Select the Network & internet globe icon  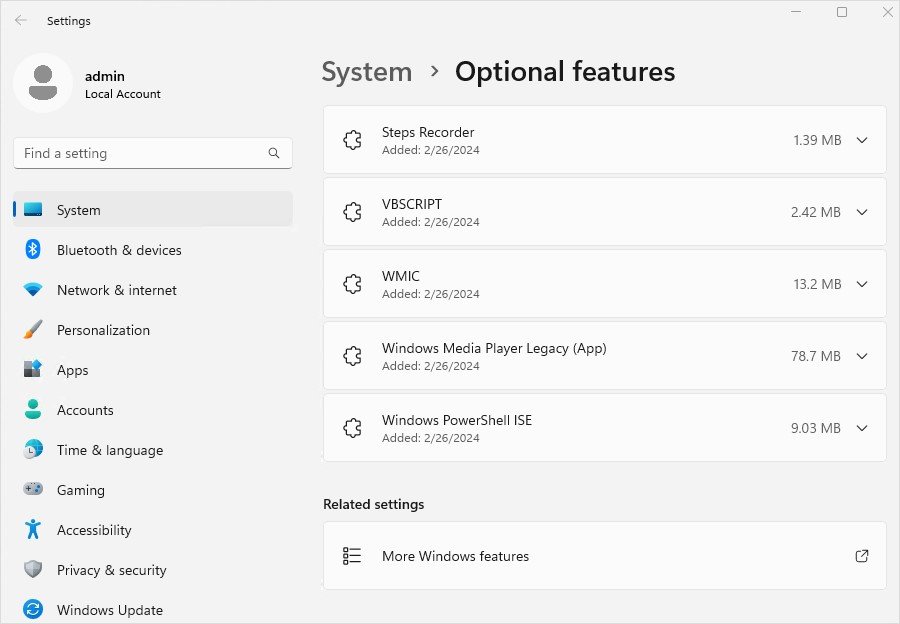click(x=30, y=290)
